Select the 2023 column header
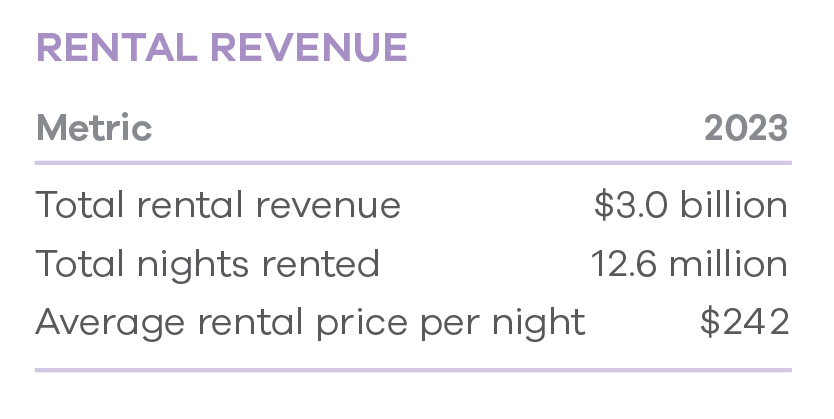Viewport: 834px width, 419px height. coord(745,128)
